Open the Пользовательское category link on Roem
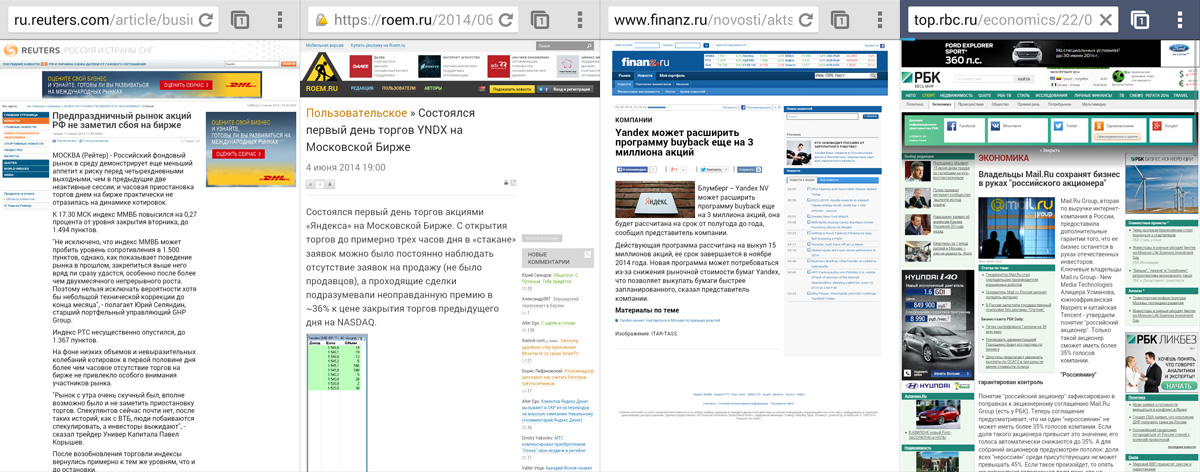This screenshot has width=1200, height=472. pos(359,114)
